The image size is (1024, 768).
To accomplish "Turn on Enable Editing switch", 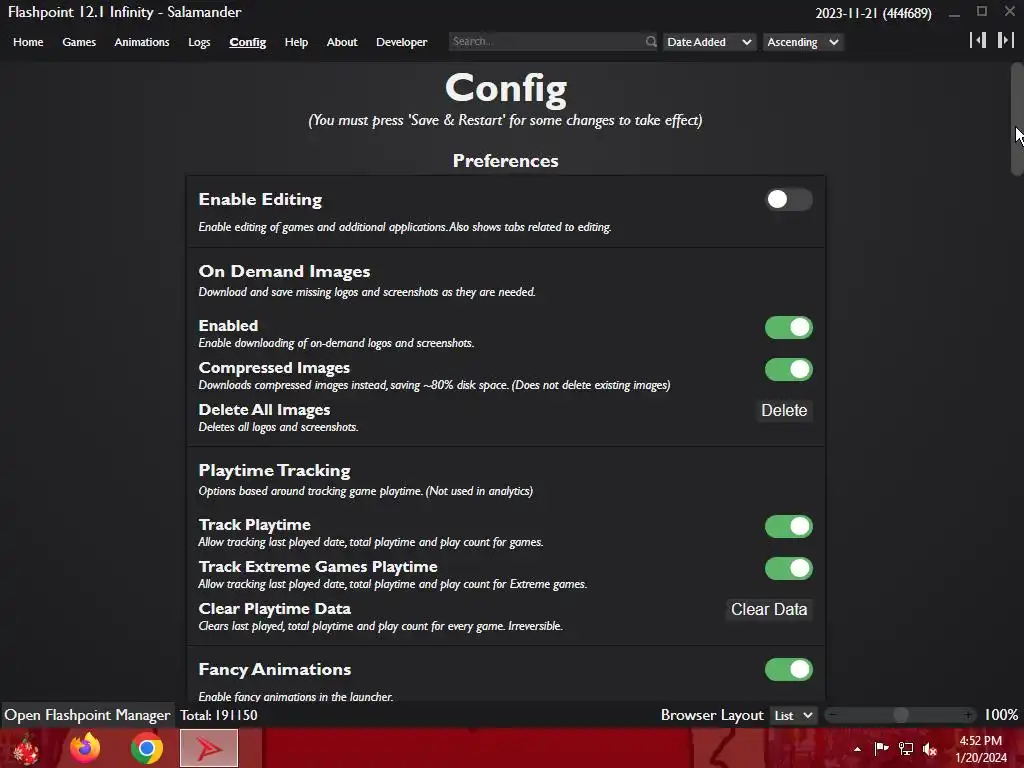I will [x=788, y=200].
